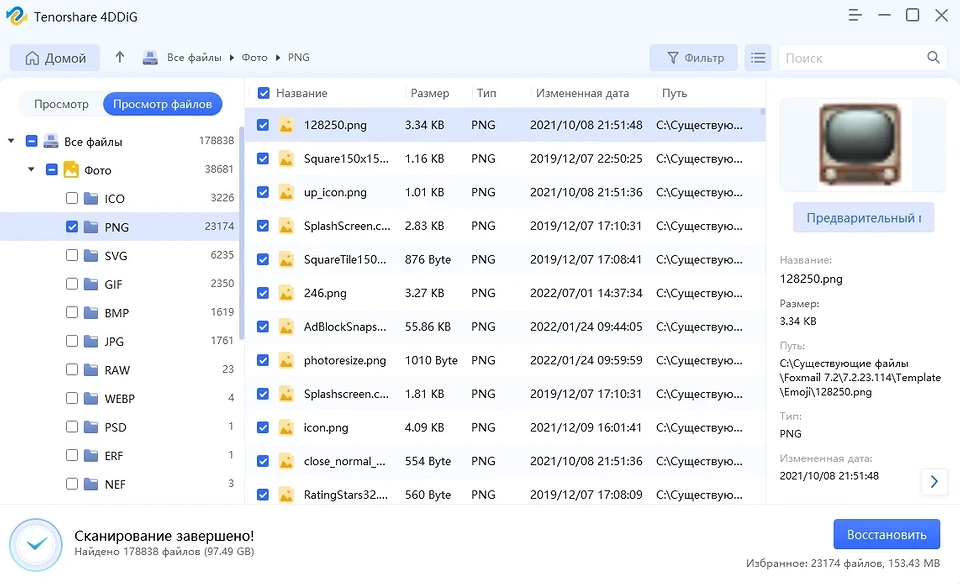Click the image icon of 246.png

[x=287, y=293]
